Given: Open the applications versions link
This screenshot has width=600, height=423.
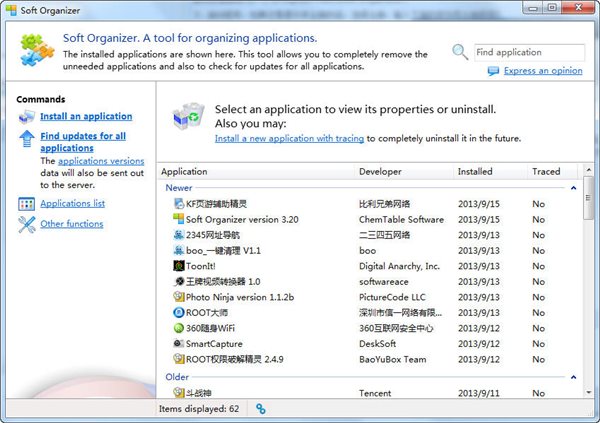Looking at the screenshot, I should click(x=101, y=161).
